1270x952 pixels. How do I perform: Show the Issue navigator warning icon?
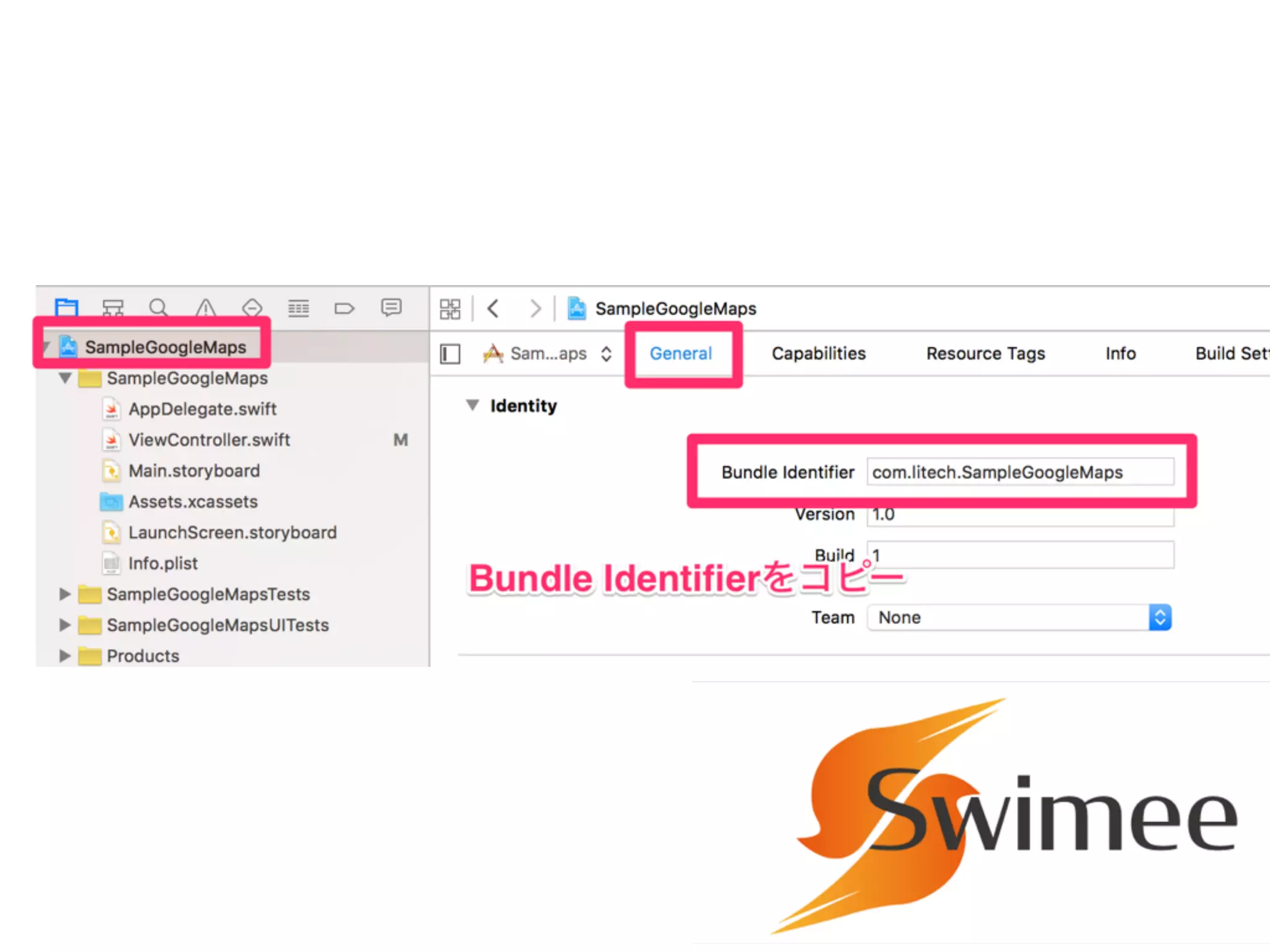206,307
